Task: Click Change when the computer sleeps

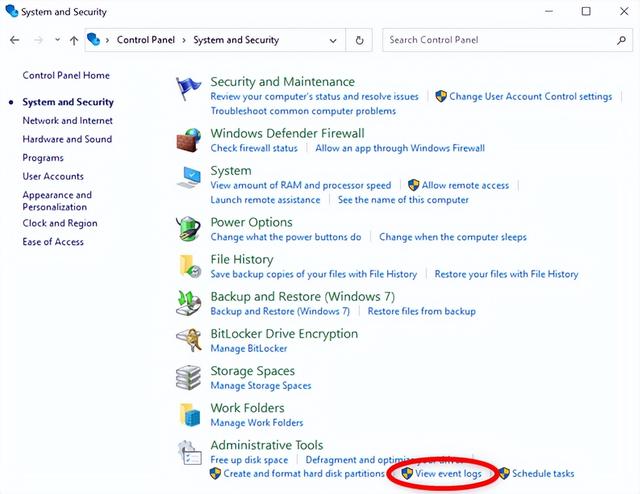Action: point(453,237)
